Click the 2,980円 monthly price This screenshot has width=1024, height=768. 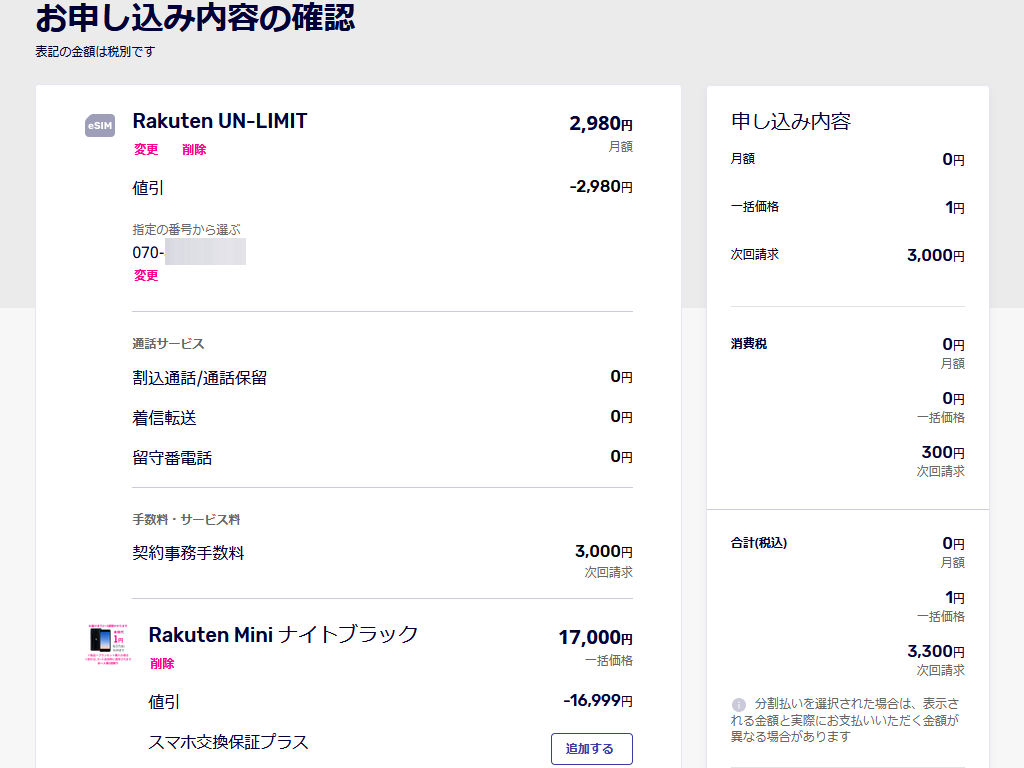(x=601, y=123)
